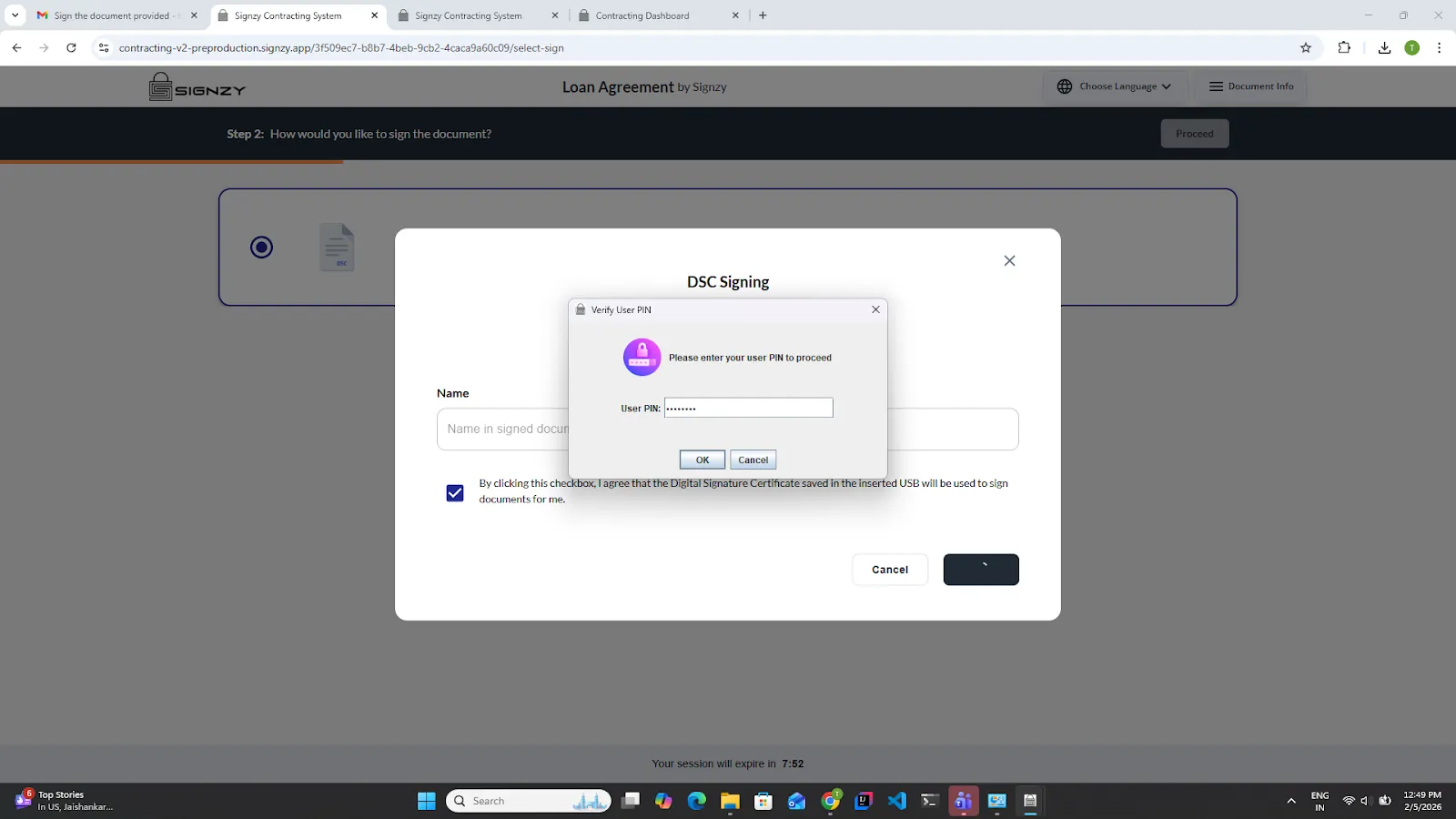Click the DSC document icon

(x=337, y=247)
